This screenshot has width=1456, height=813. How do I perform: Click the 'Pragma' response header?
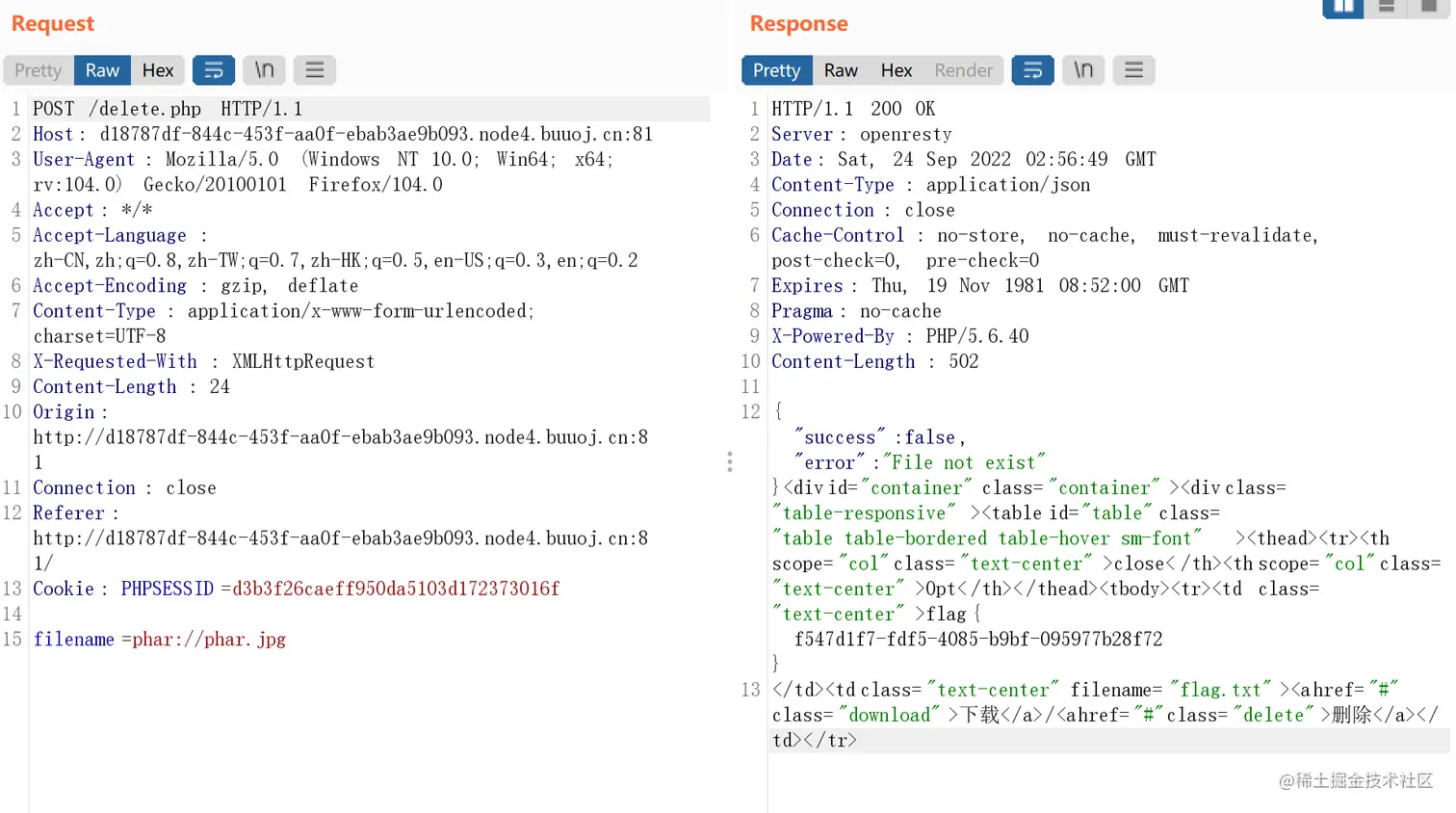802,311
